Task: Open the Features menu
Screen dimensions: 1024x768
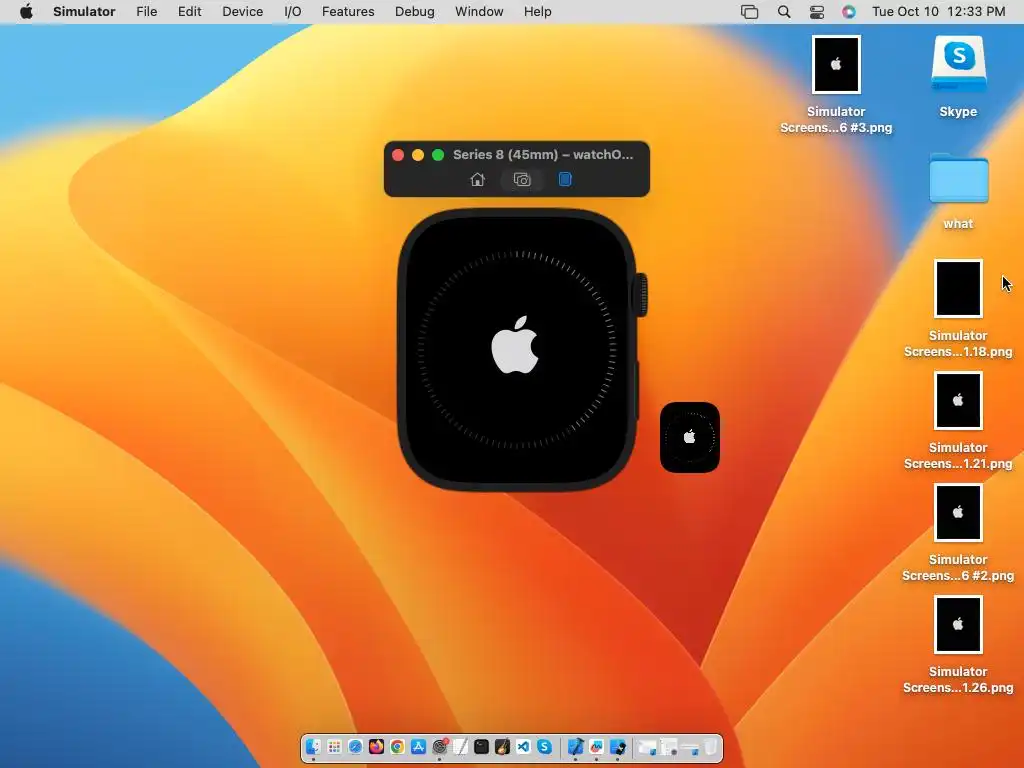Action: (x=348, y=12)
